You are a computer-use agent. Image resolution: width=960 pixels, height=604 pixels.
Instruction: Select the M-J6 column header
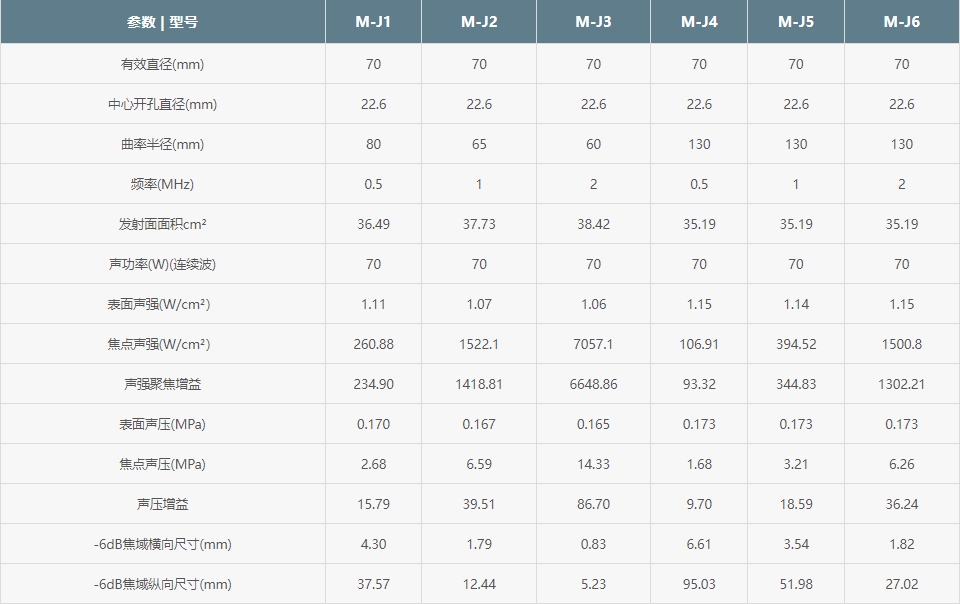pyautogui.click(x=902, y=22)
